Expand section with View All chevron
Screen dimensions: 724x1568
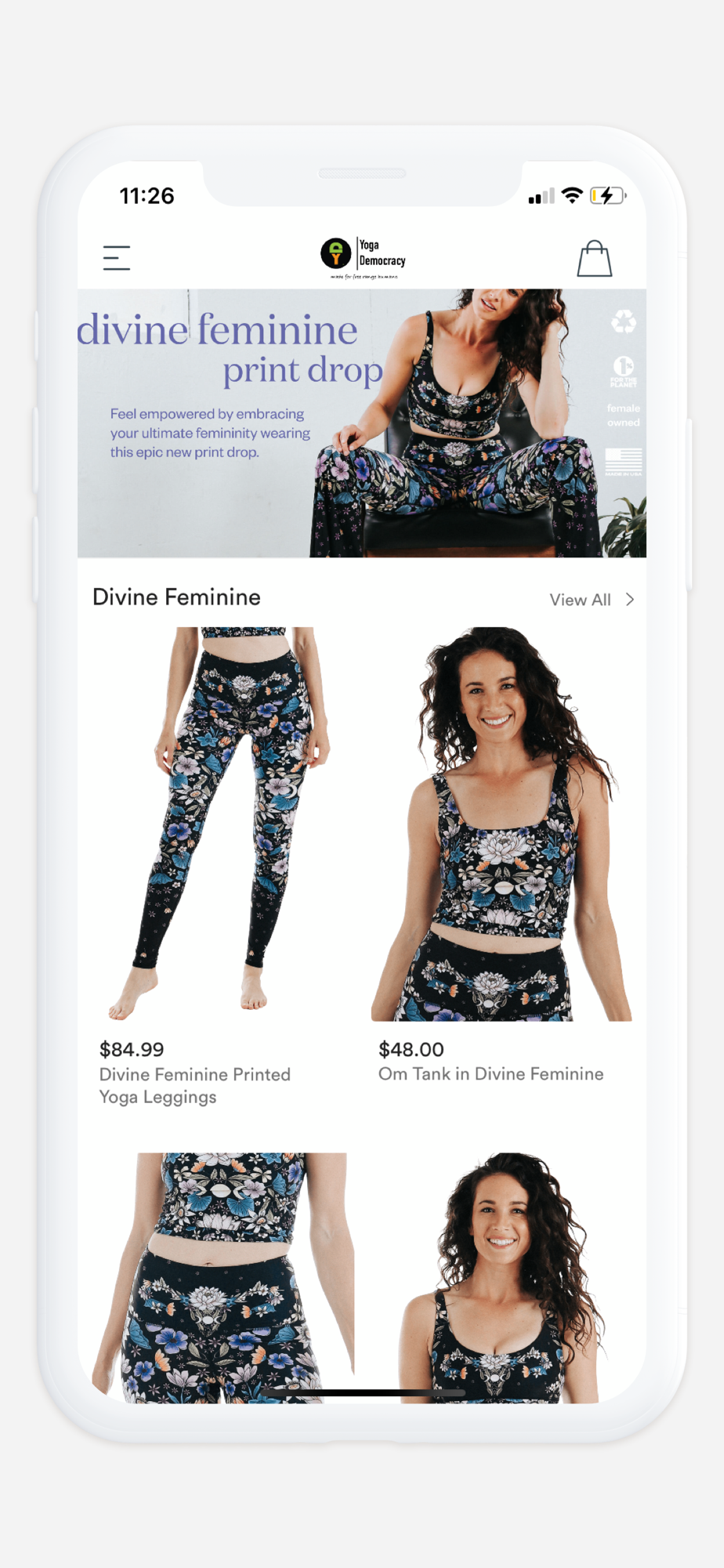point(630,600)
